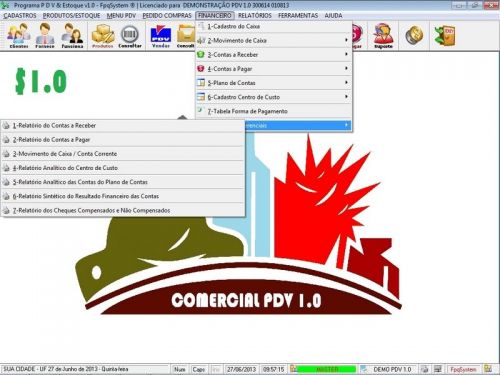Open the Suporte headset icon

383,35
